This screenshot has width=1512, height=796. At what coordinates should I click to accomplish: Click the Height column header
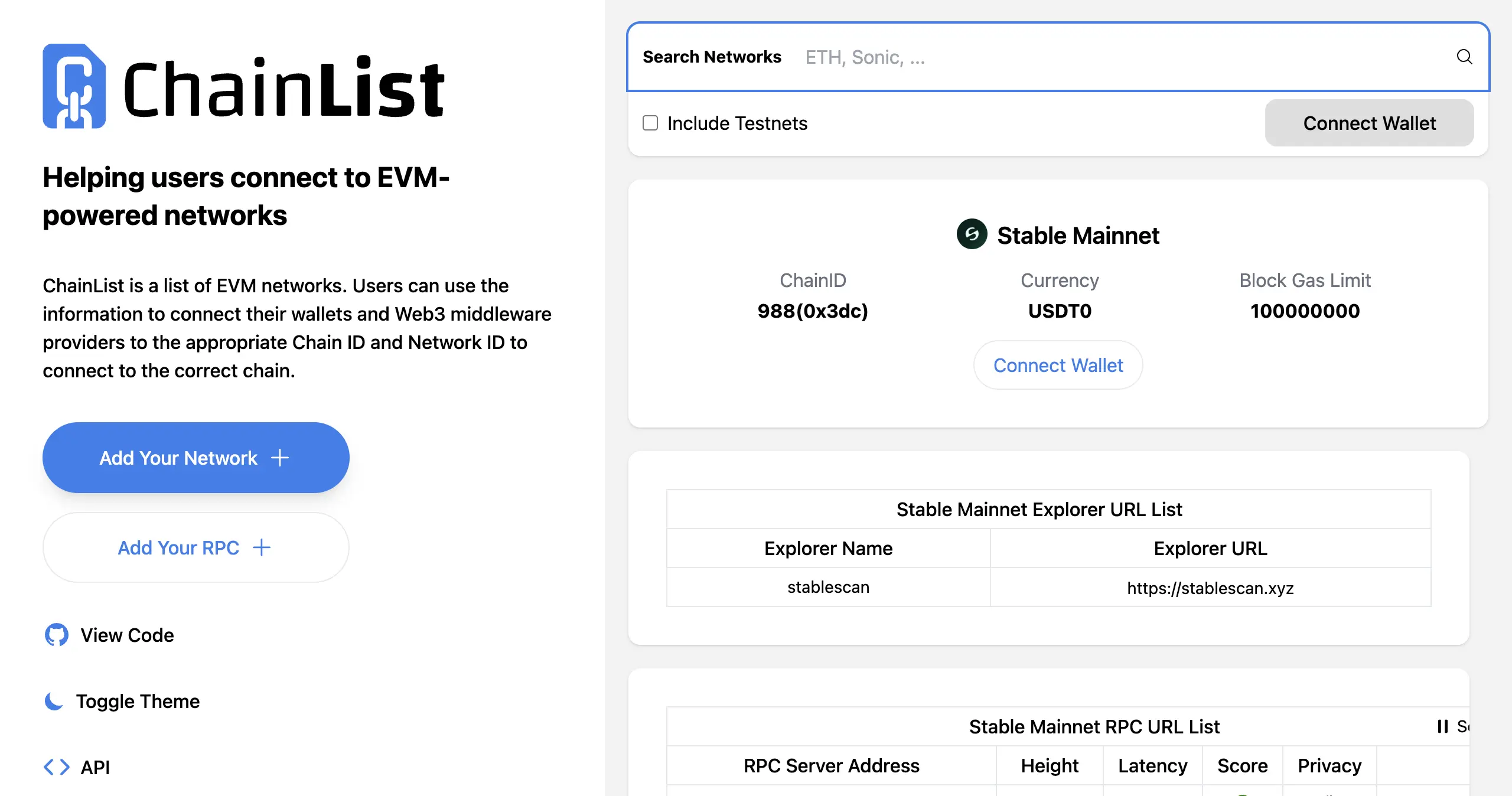tap(1050, 765)
